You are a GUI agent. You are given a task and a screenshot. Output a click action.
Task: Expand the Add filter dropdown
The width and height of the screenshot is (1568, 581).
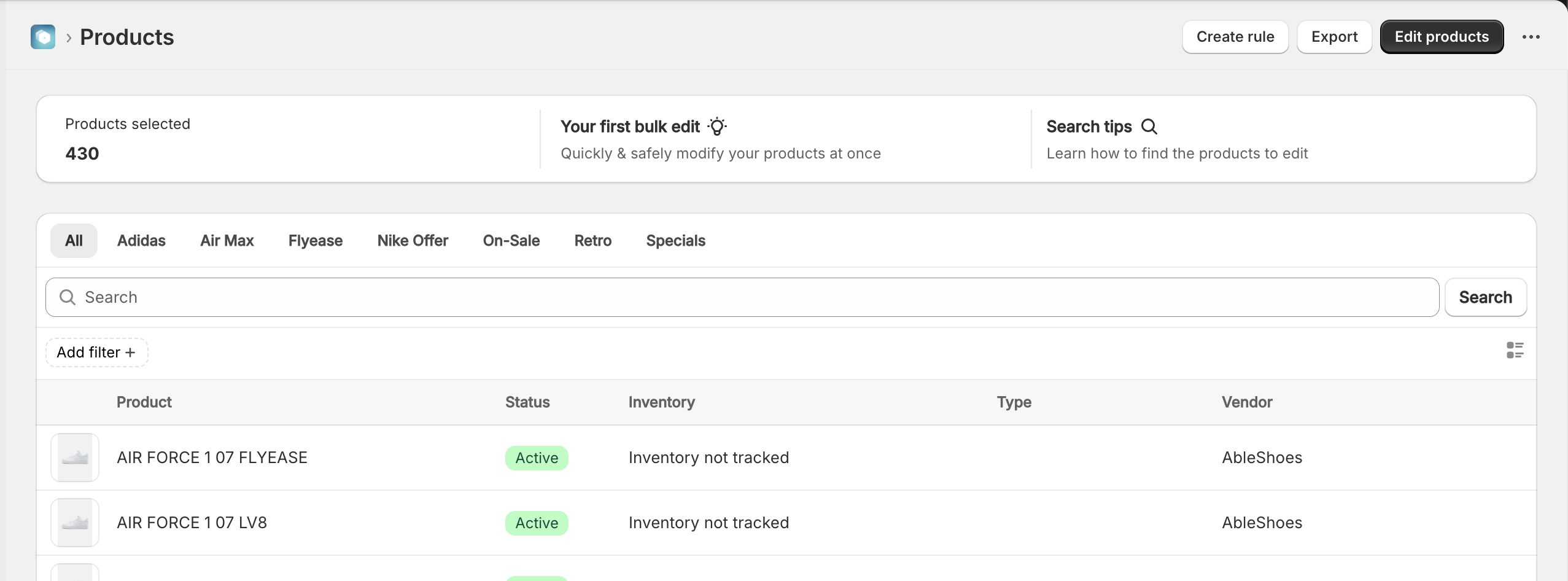pos(96,353)
